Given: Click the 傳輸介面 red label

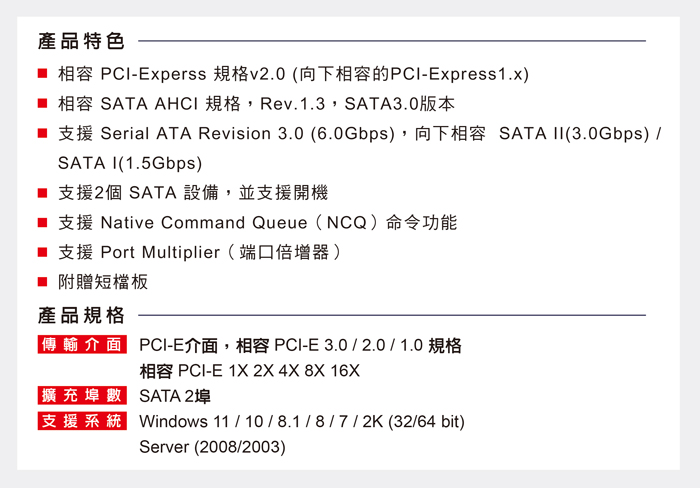Looking at the screenshot, I should pos(82,346).
